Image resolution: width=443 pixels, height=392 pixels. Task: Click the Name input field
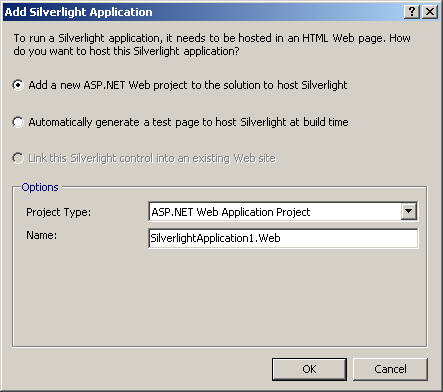pyautogui.click(x=283, y=238)
